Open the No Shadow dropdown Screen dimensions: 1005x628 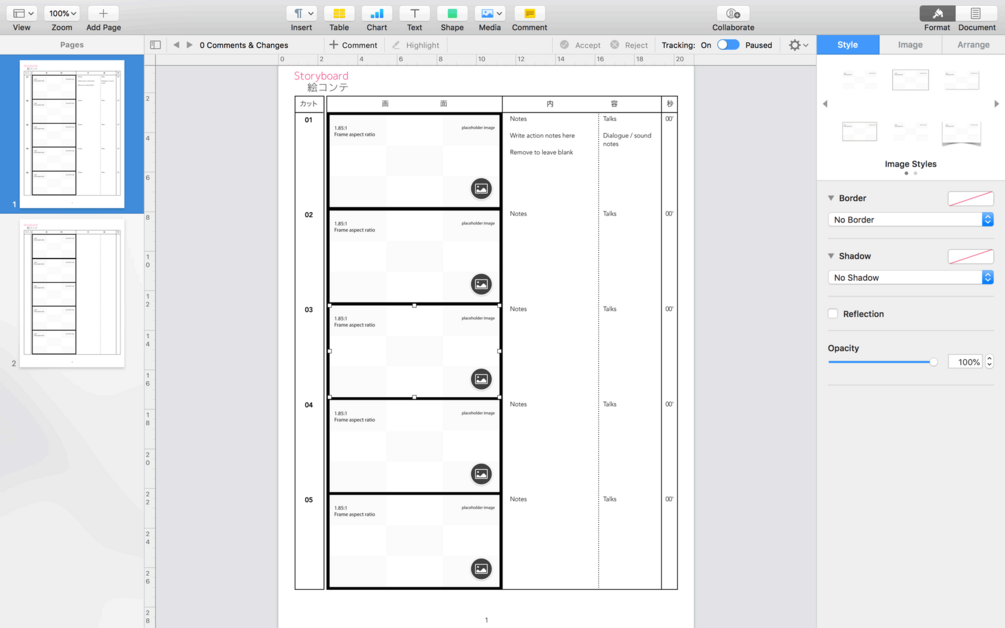(910, 277)
